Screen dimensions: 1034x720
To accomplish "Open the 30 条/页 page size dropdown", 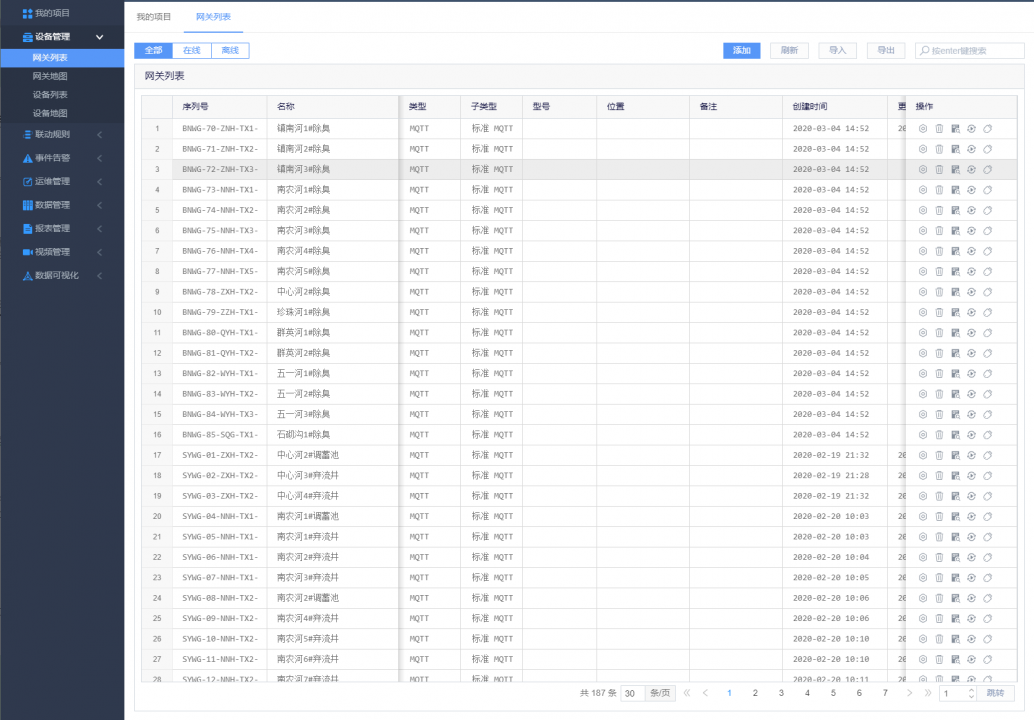I will (x=649, y=694).
